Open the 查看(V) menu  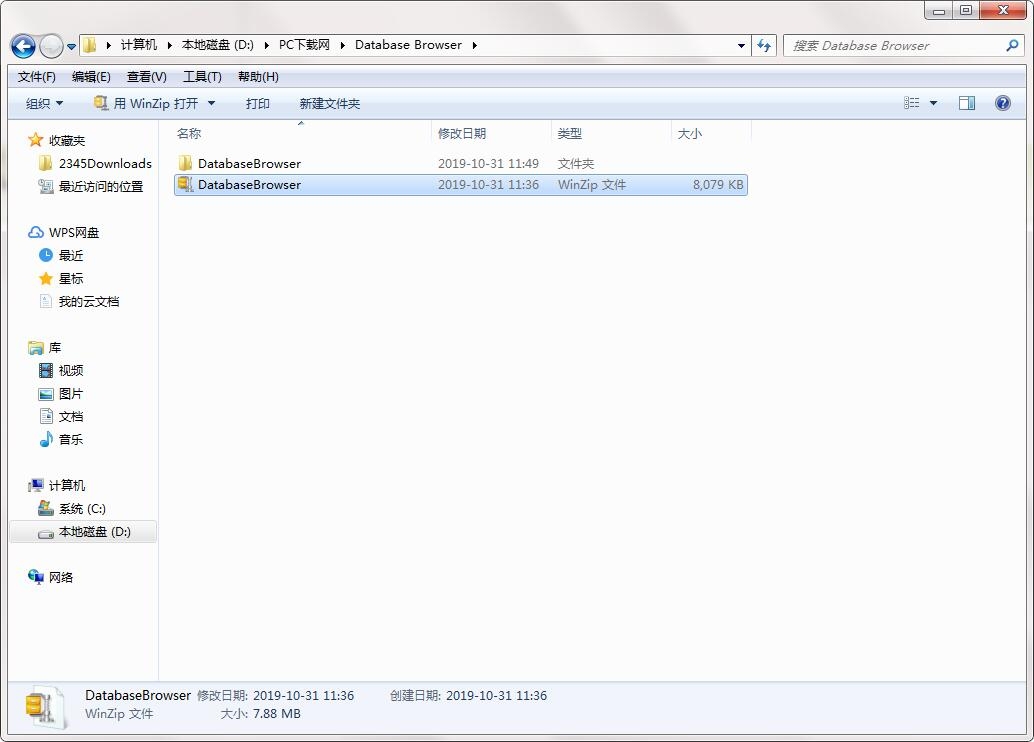click(x=146, y=77)
